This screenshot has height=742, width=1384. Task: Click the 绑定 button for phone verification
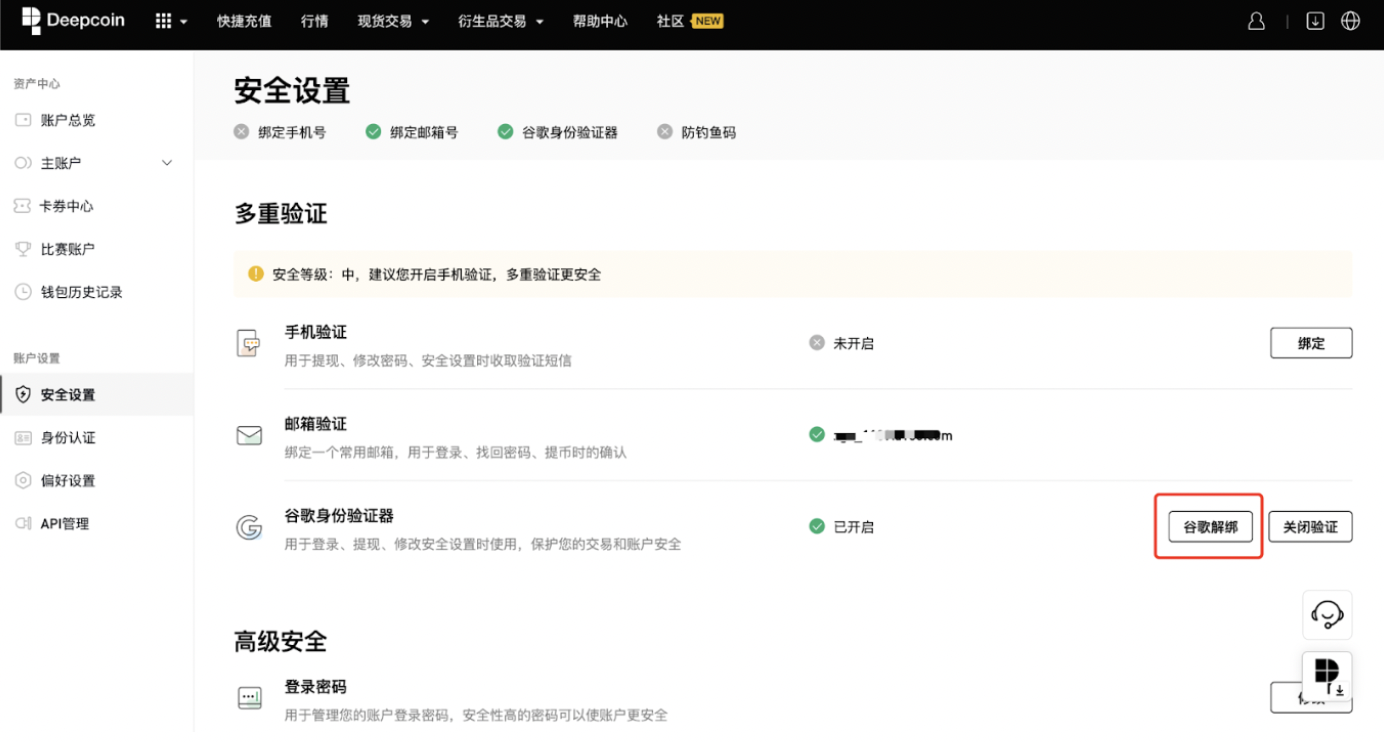(1311, 343)
